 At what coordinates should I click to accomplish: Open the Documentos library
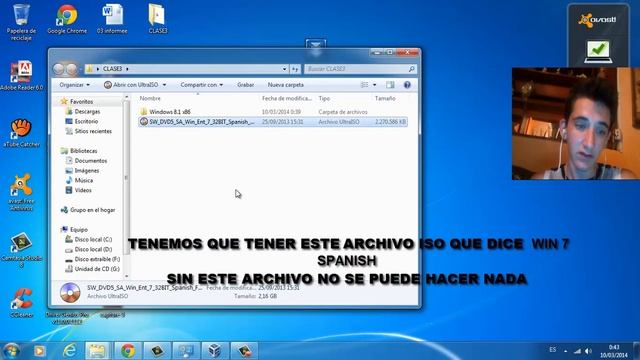(90, 160)
